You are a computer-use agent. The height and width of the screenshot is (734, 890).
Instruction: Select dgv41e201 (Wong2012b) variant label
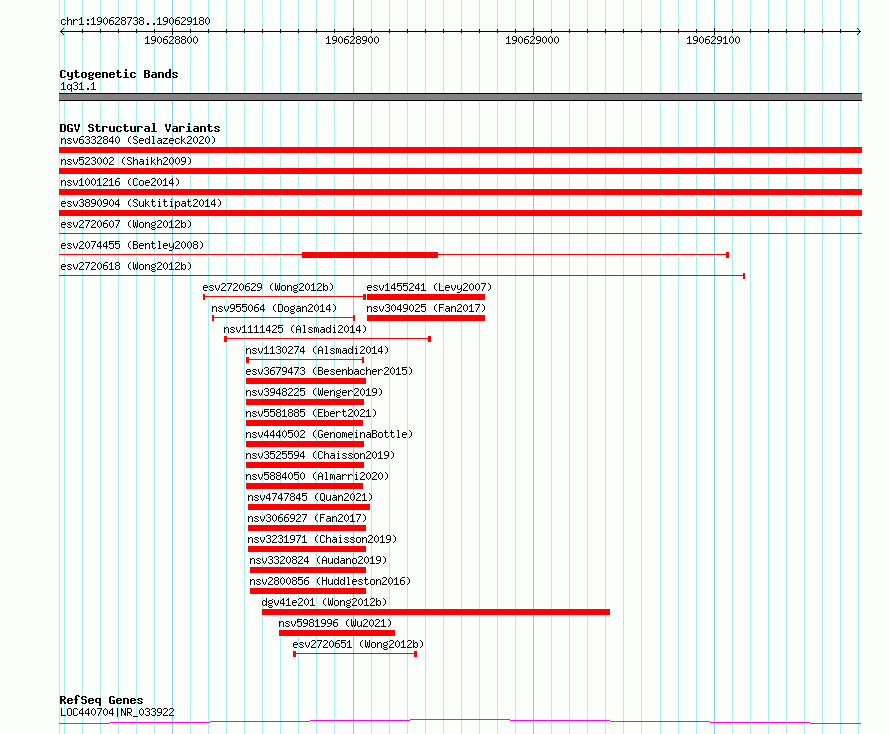coord(324,602)
